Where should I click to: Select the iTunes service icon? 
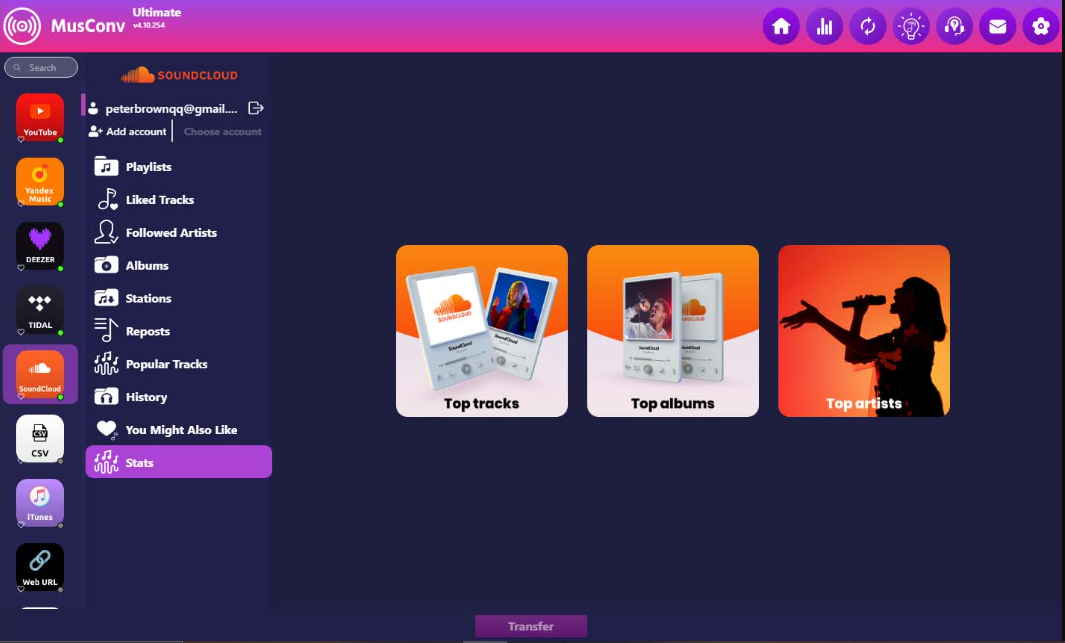(x=40, y=502)
